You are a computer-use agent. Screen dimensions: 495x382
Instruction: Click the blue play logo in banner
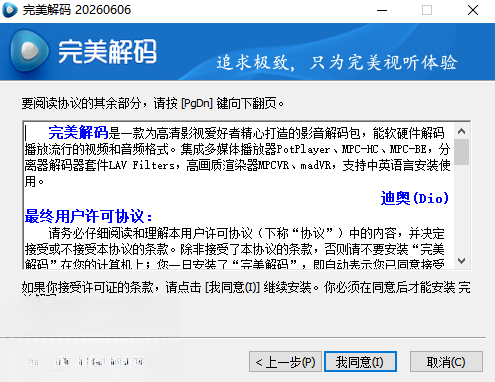pos(29,51)
